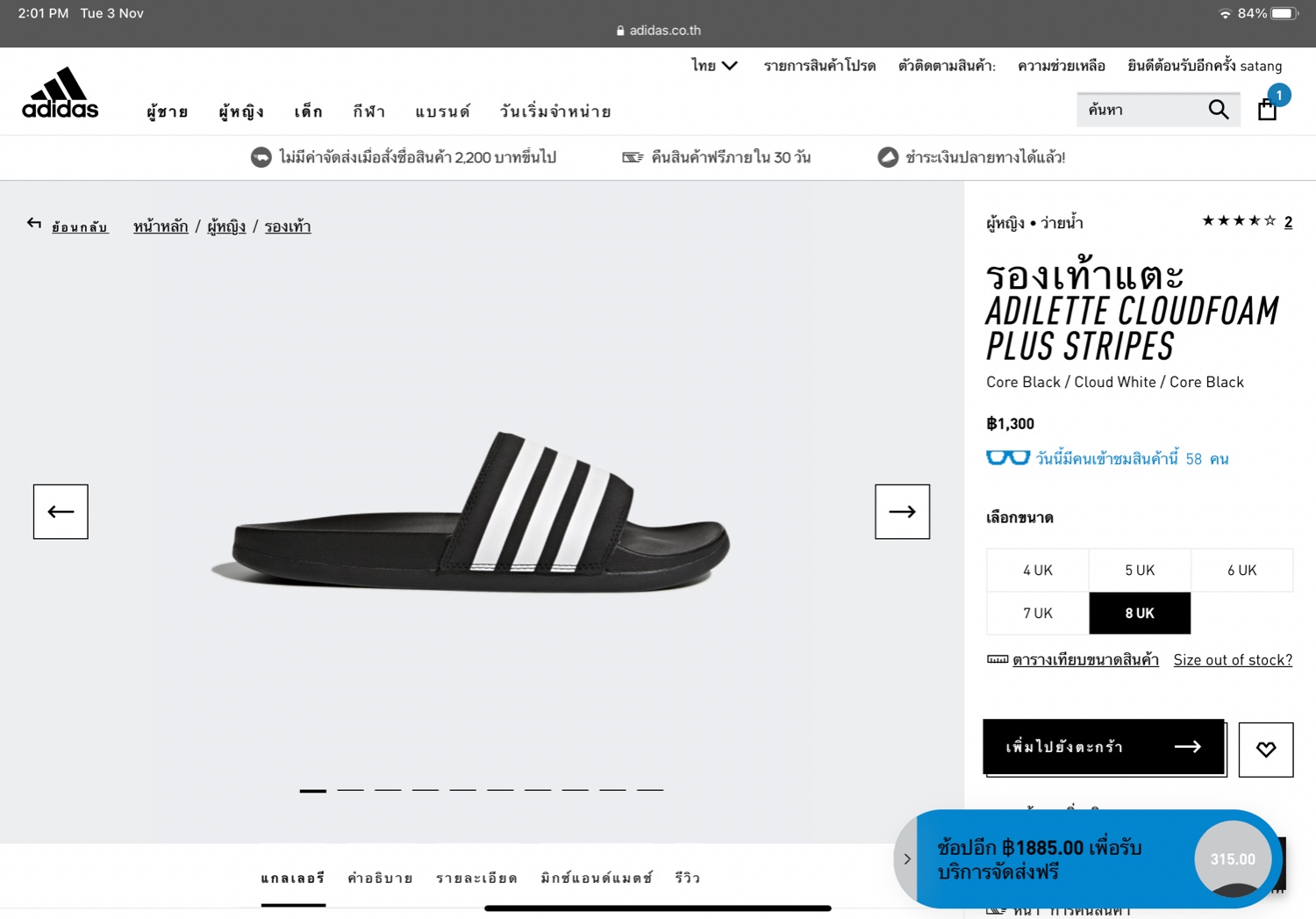This screenshot has width=1316, height=919.
Task: Click the เพิ่มไปยังตะกร้า add to cart button
Action: [1103, 746]
